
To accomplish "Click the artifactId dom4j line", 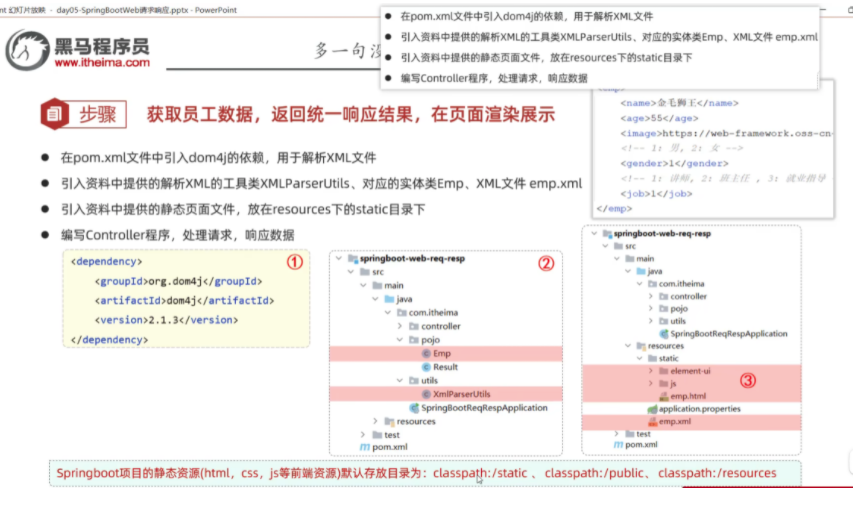I will click(x=184, y=301).
